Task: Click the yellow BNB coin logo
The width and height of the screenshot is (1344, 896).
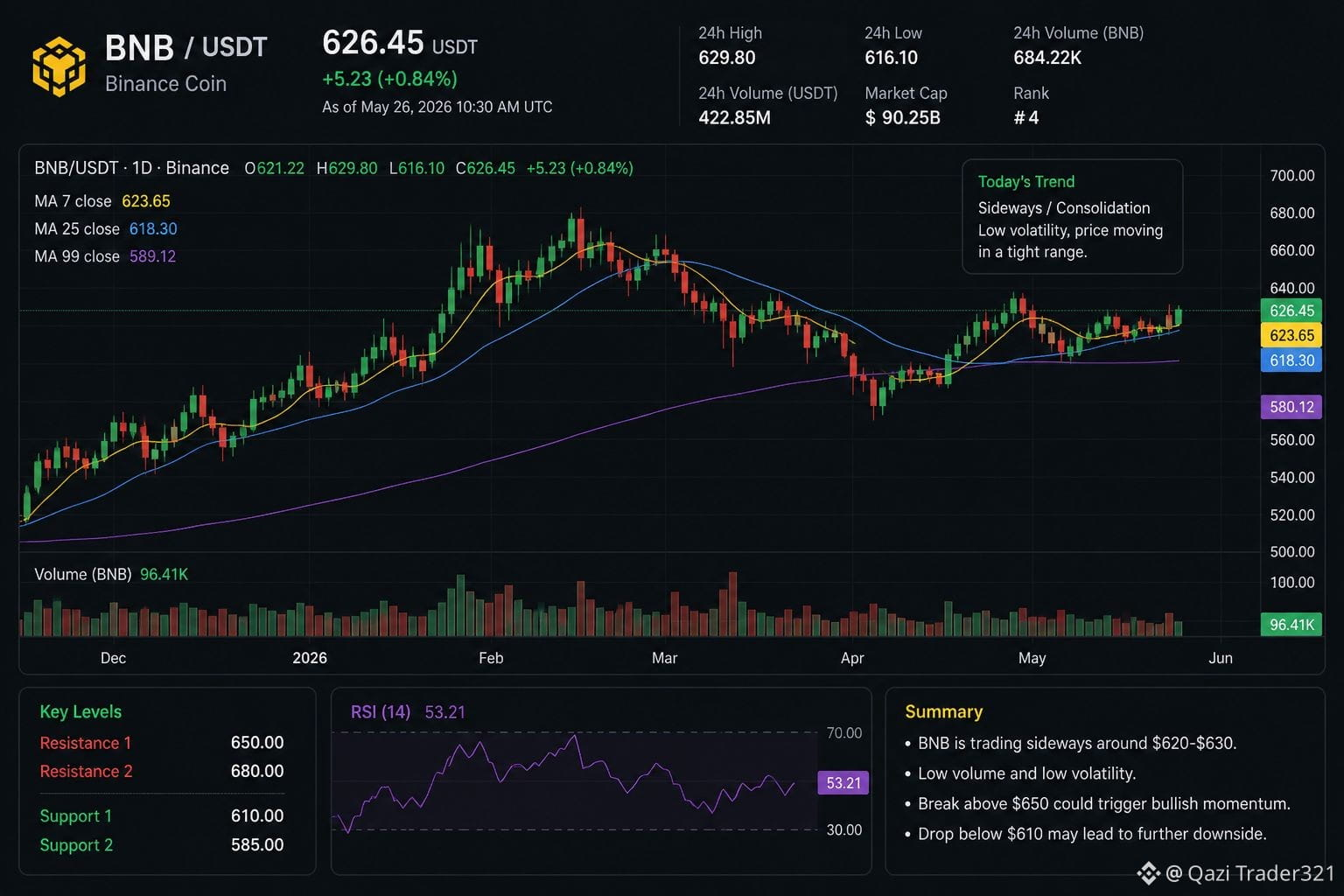Action: tap(59, 66)
